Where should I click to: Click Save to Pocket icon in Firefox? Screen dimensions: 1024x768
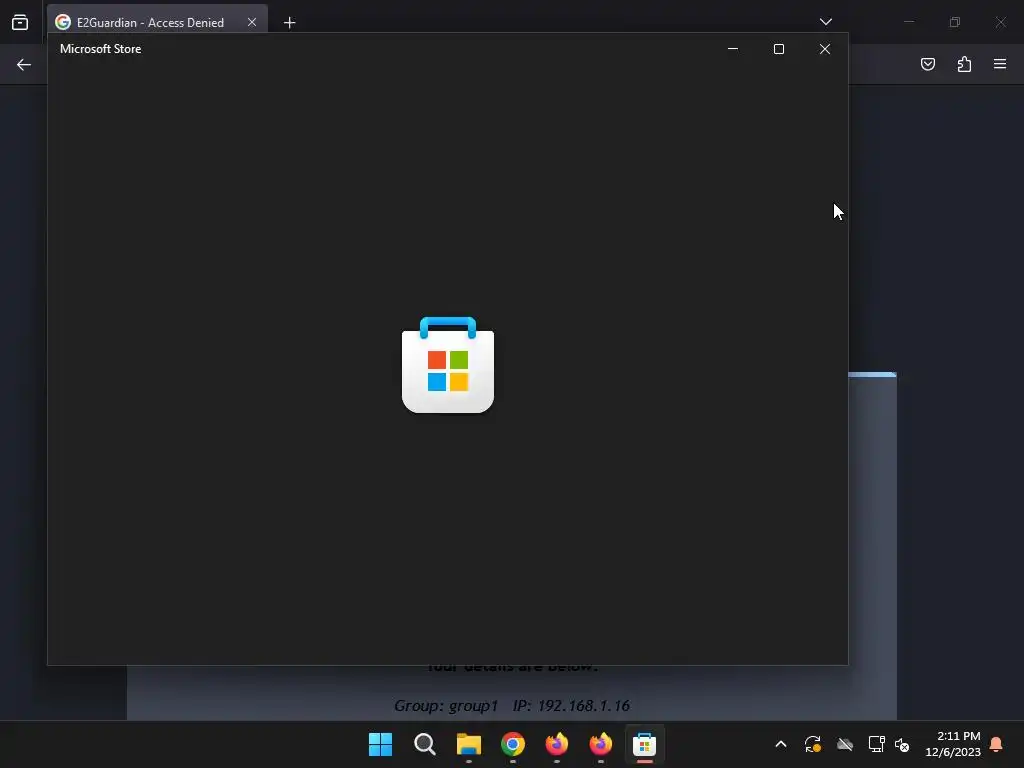pos(928,64)
